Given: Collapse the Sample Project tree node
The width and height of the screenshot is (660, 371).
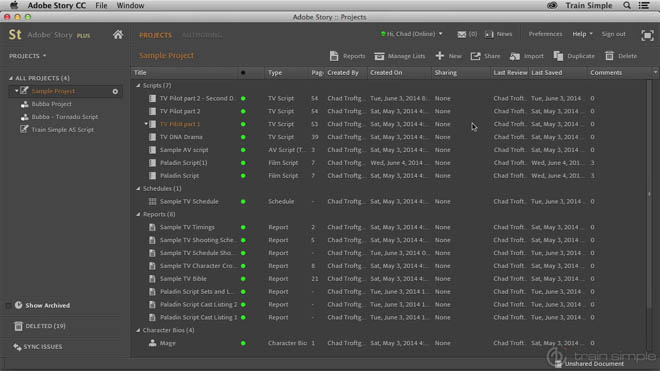Looking at the screenshot, I should [16, 91].
